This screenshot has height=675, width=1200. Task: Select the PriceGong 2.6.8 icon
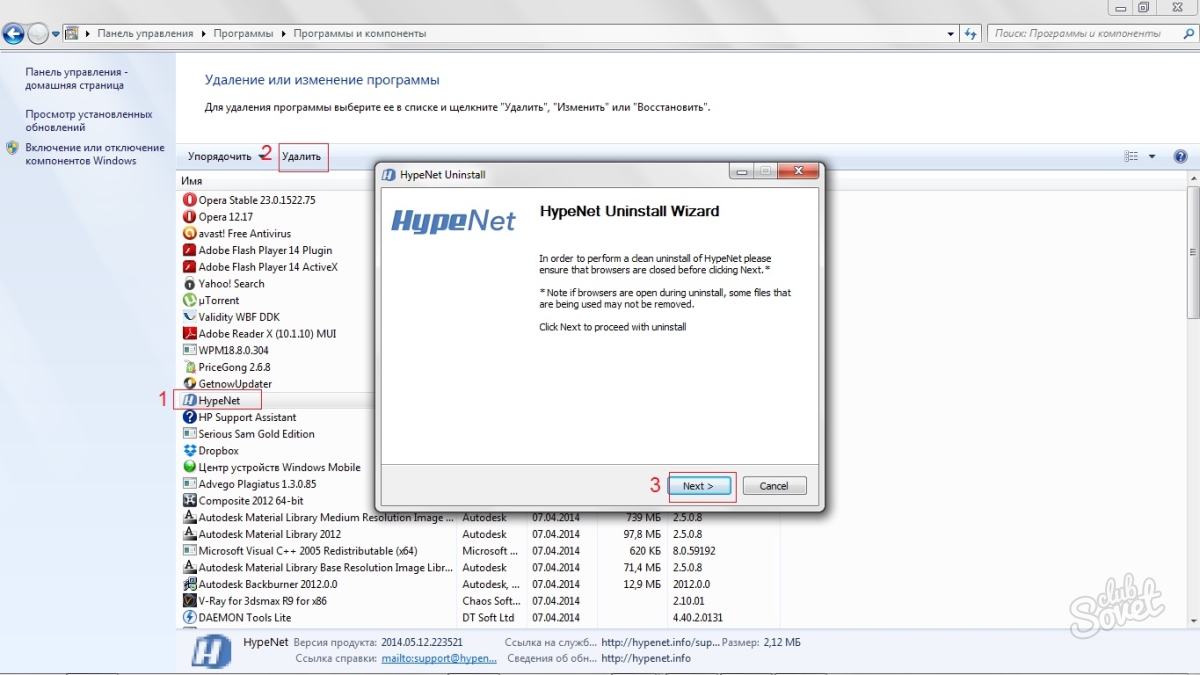(x=190, y=367)
